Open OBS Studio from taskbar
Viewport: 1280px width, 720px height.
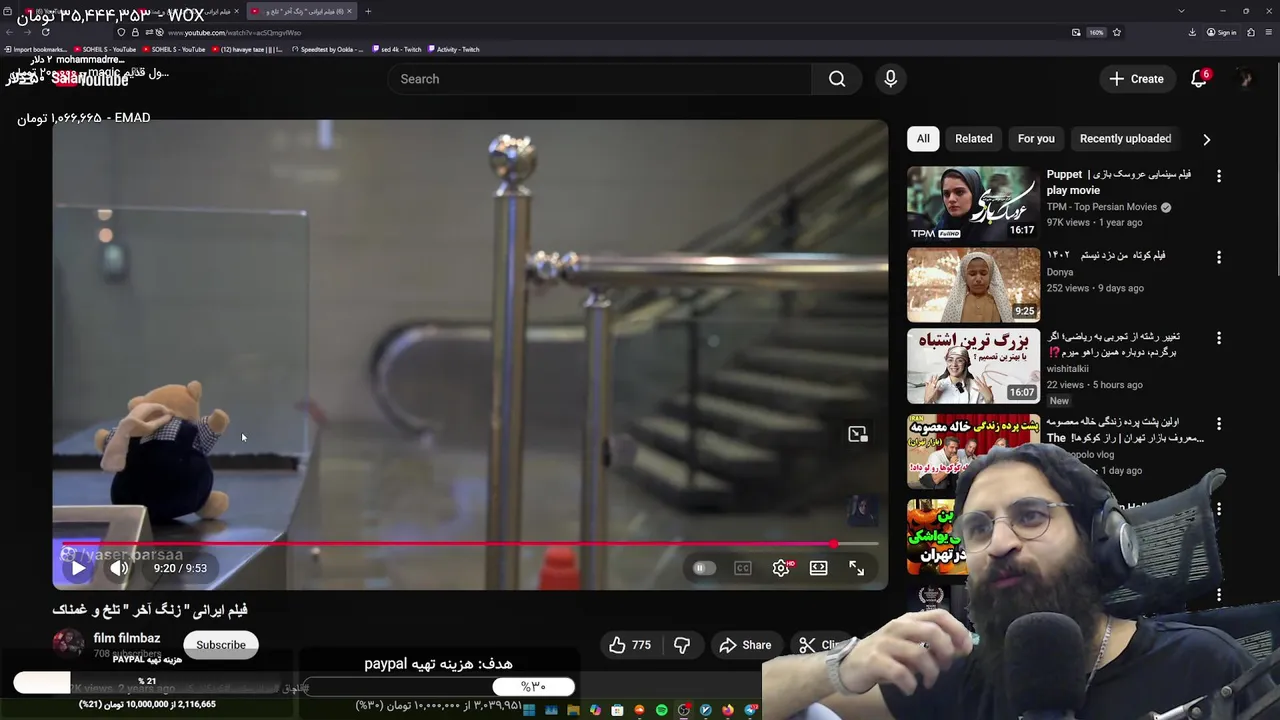[x=684, y=710]
